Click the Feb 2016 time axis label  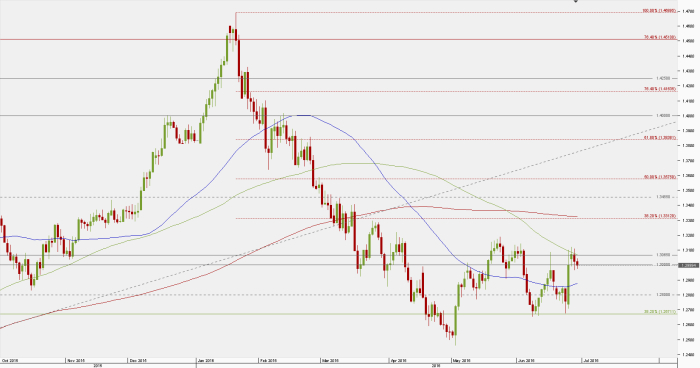[268, 360]
